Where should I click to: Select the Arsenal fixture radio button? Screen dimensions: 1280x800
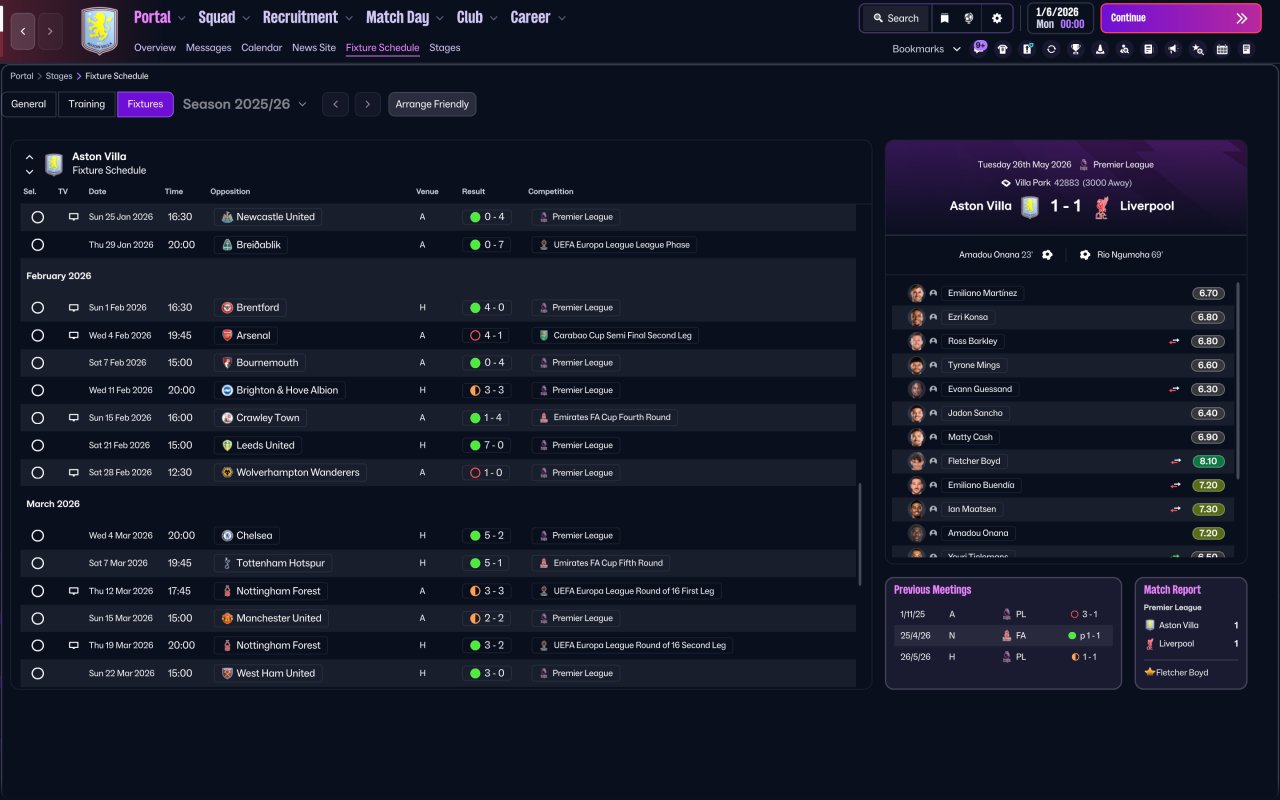37,336
